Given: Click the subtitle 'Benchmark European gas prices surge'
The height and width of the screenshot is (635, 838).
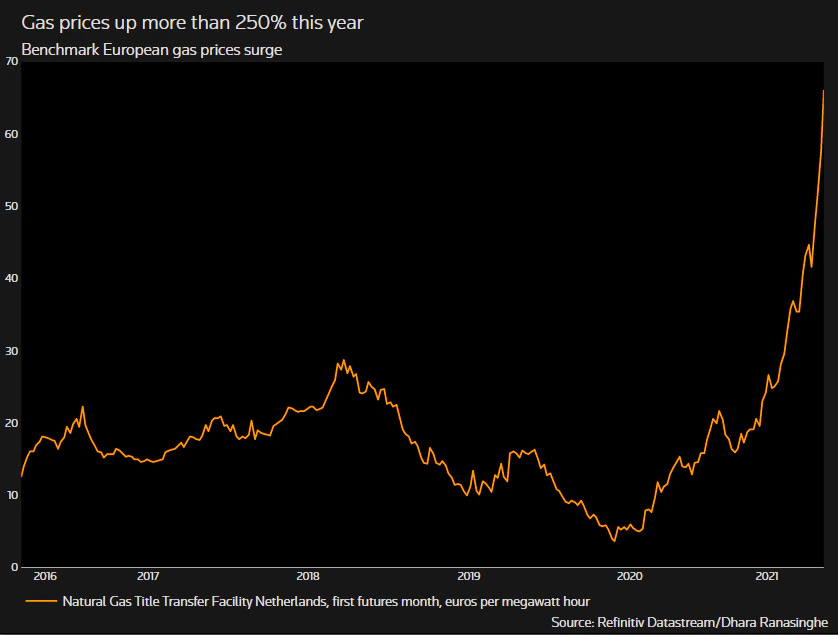Looking at the screenshot, I should point(152,50).
